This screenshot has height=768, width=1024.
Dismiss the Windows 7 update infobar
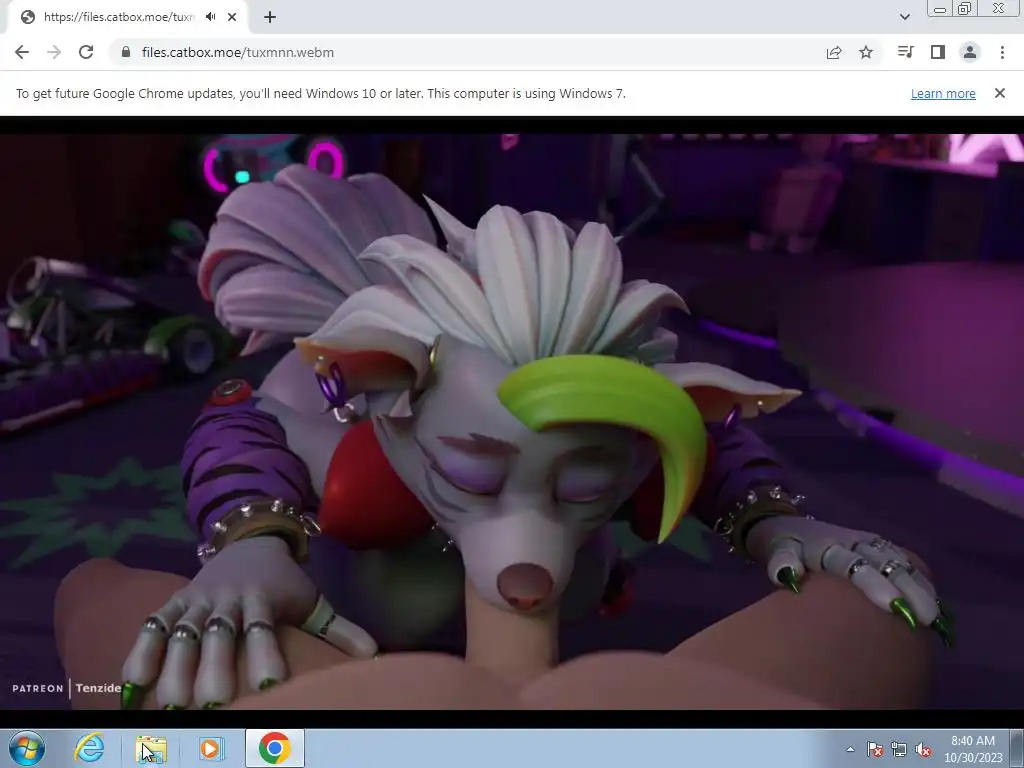click(x=1000, y=93)
